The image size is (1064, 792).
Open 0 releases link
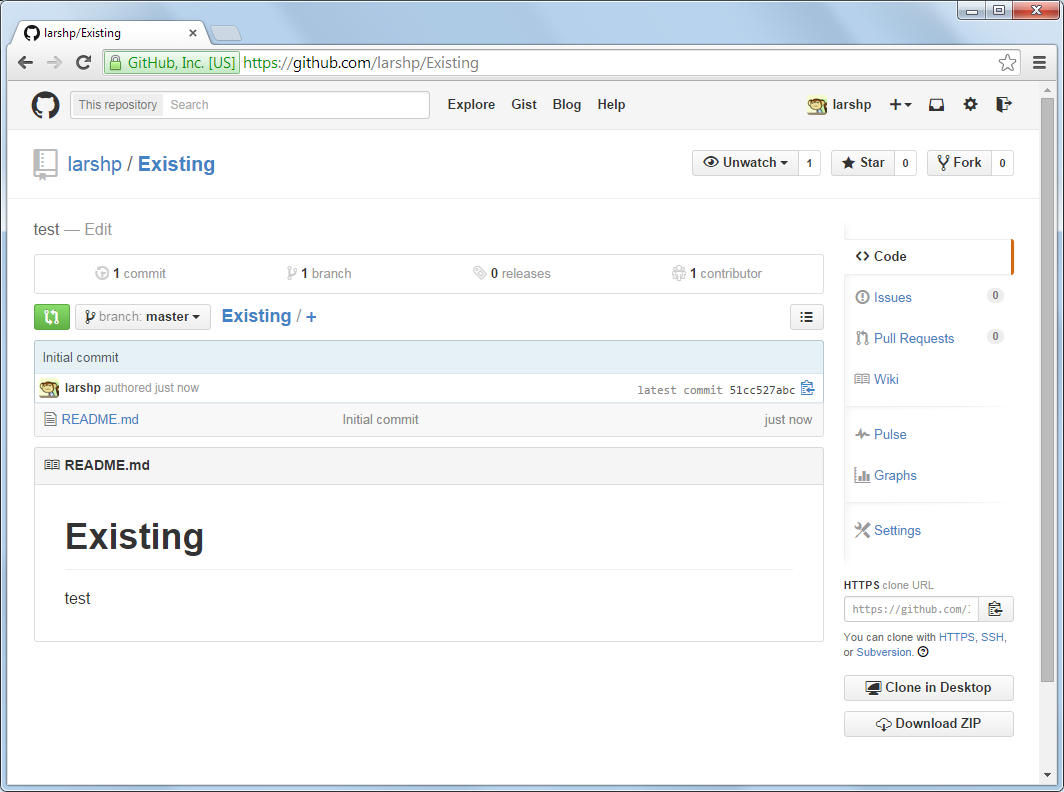pos(512,274)
